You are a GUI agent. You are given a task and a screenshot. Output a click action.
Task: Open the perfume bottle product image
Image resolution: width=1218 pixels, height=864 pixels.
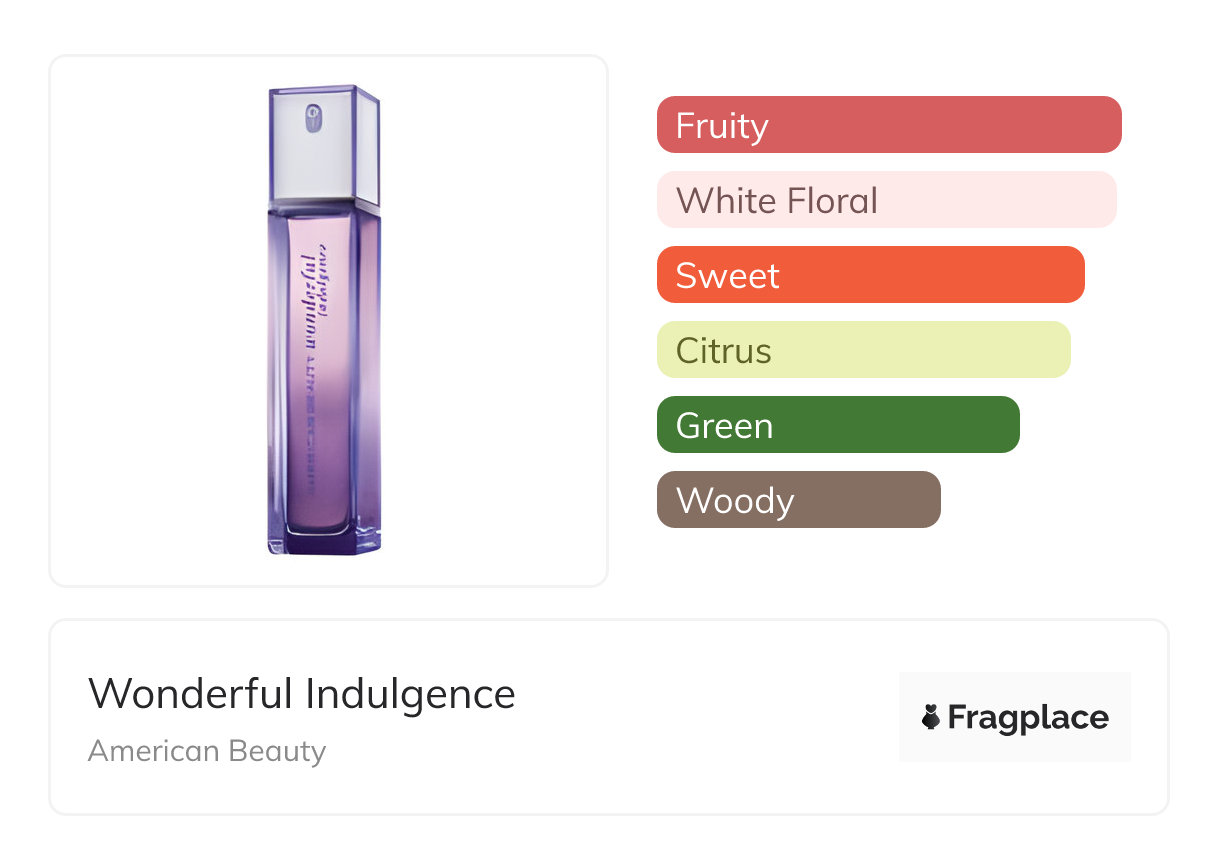(323, 320)
